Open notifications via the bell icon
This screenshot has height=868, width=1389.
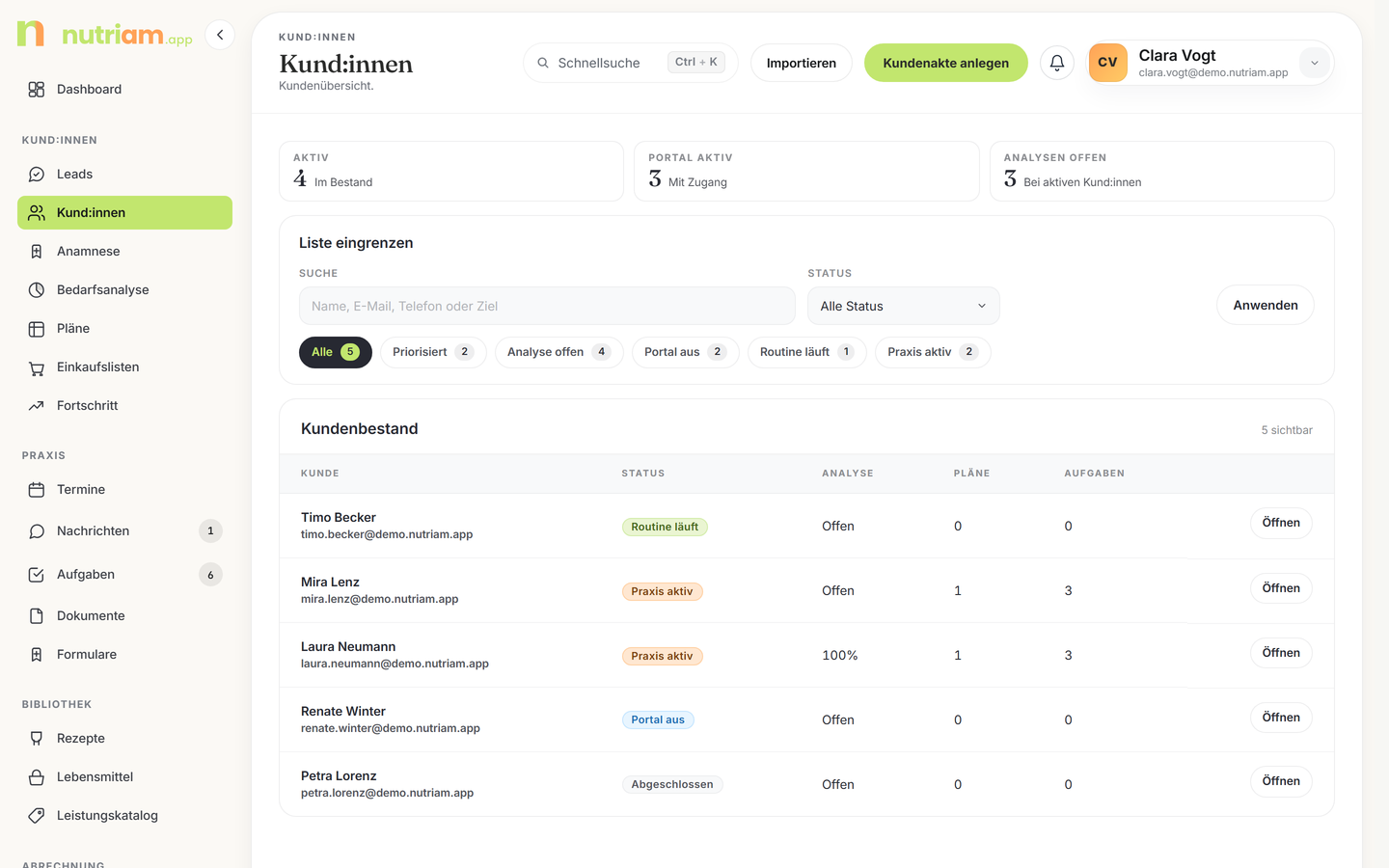coord(1057,63)
